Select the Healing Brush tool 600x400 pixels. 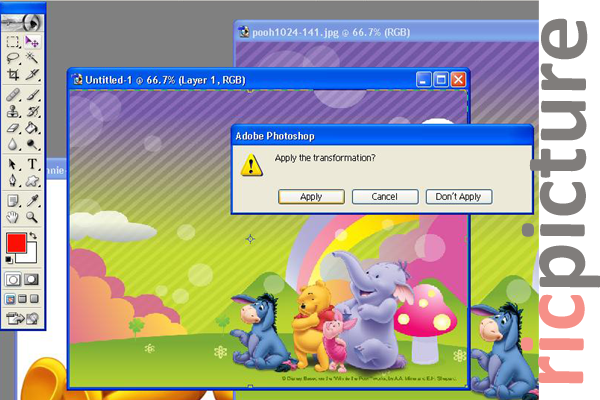point(13,95)
